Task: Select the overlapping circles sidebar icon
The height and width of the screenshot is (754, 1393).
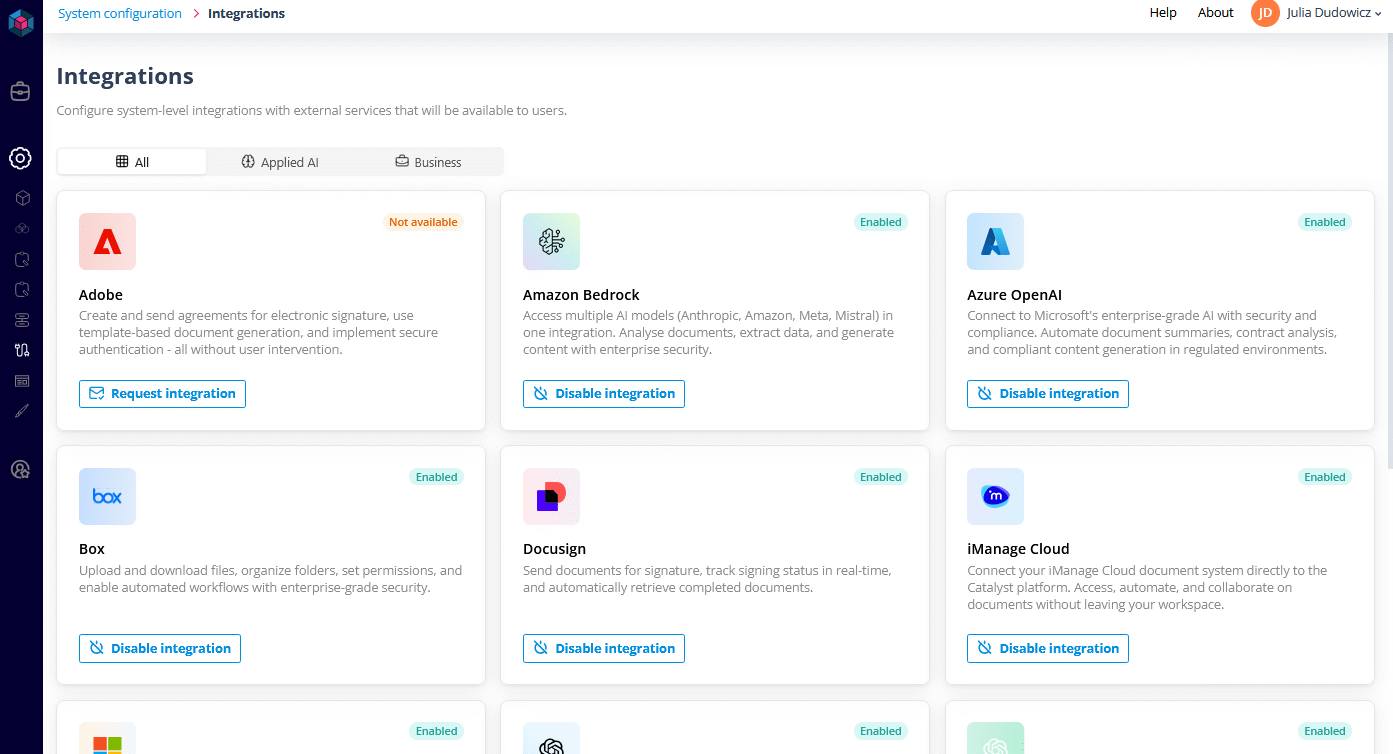Action: tap(22, 228)
